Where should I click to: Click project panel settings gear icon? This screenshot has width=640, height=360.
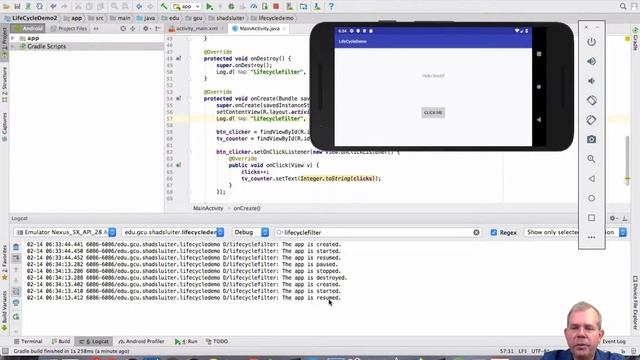pos(146,29)
